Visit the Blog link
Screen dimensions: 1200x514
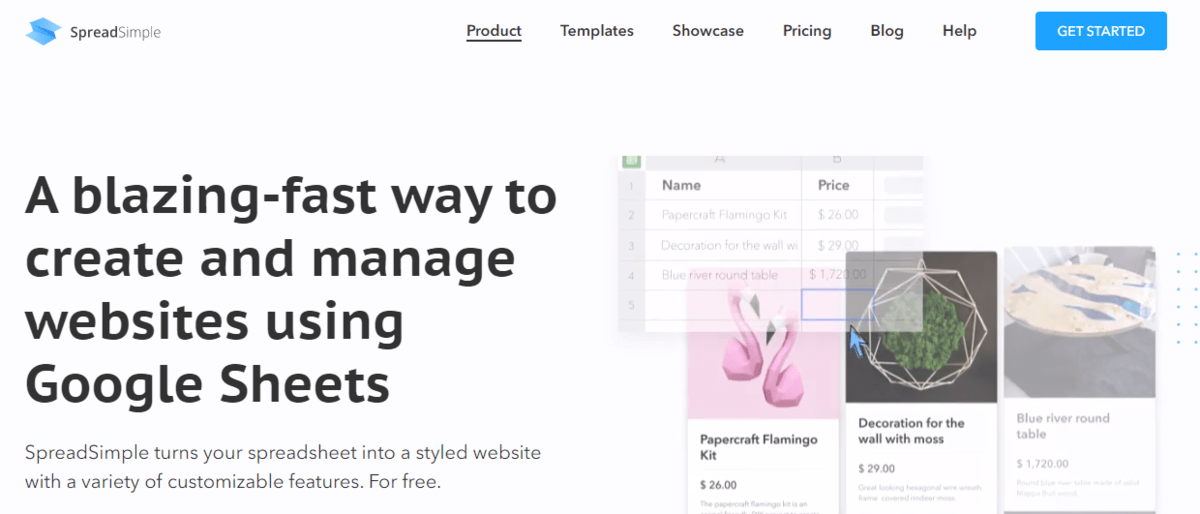(887, 31)
